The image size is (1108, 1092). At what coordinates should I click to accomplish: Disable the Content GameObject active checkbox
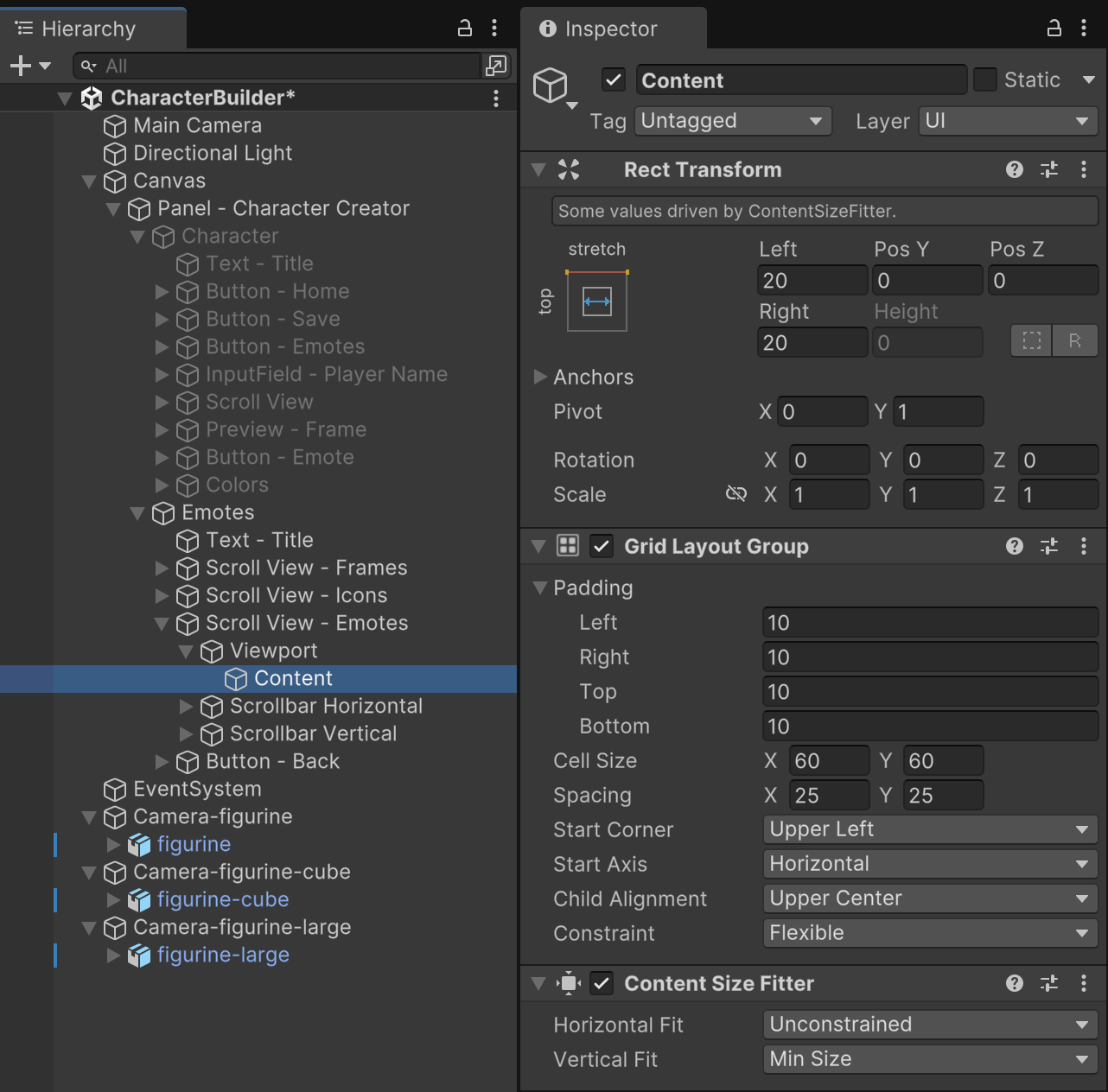[614, 80]
